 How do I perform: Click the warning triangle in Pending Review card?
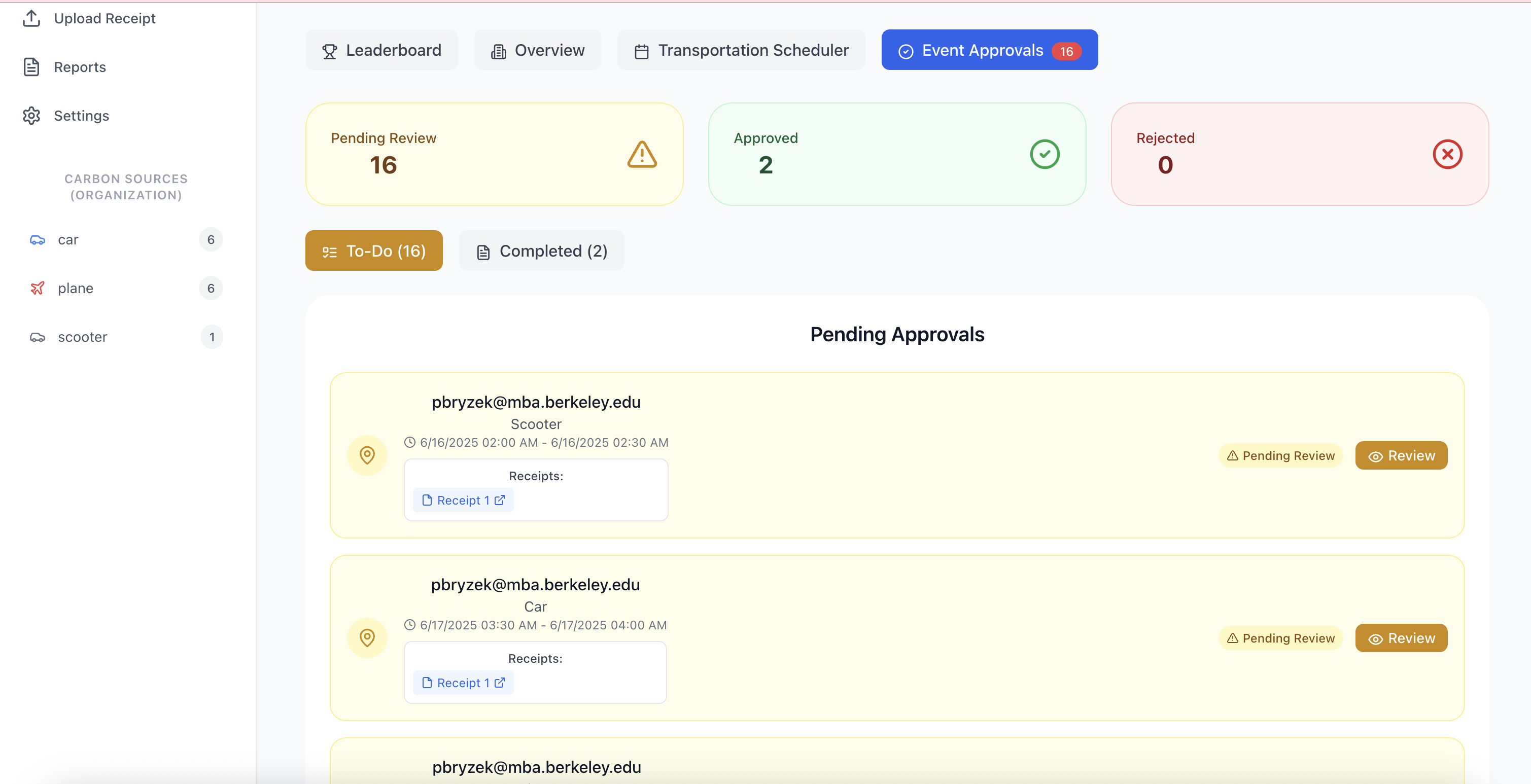642,155
